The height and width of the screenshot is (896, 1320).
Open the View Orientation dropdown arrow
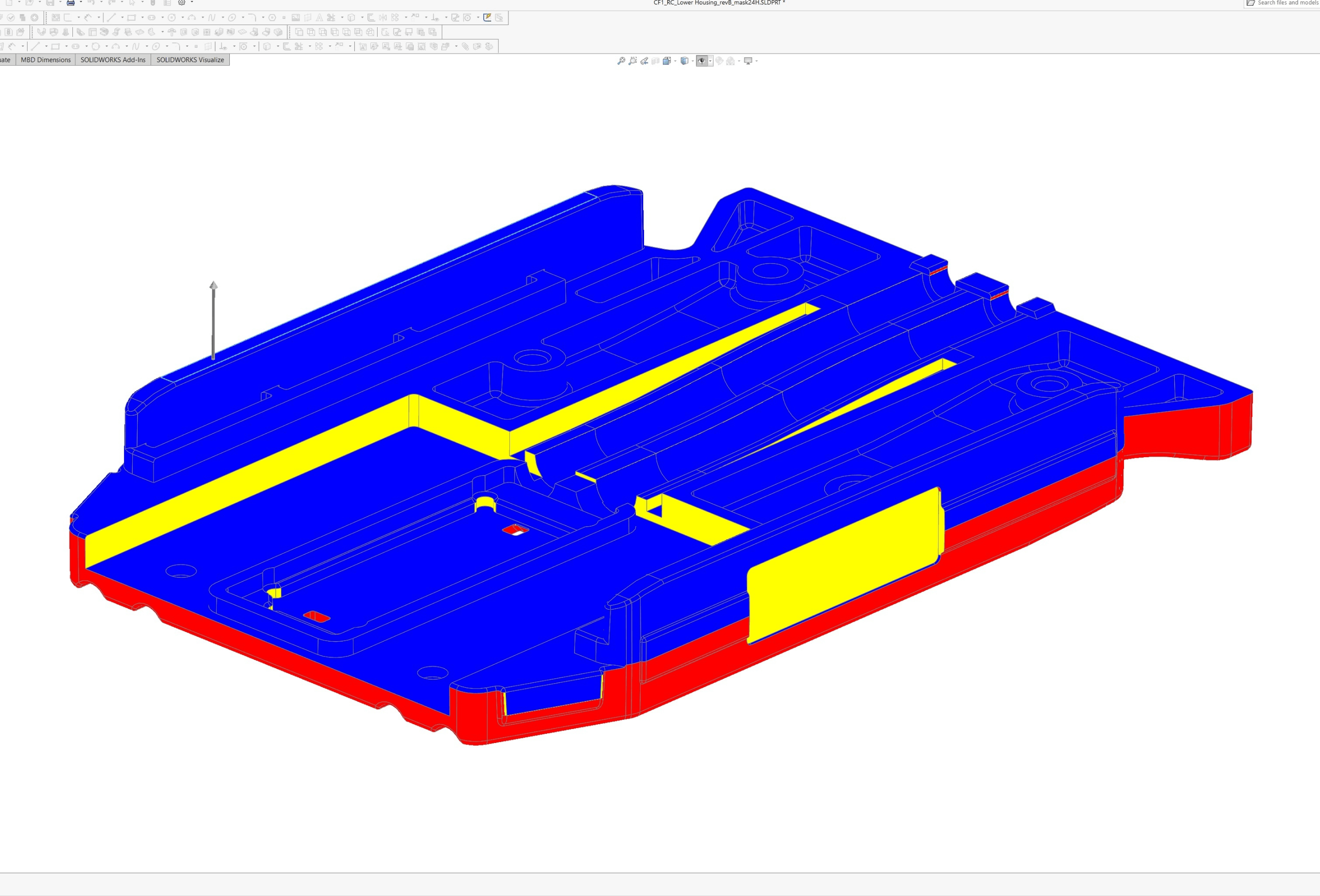[675, 61]
